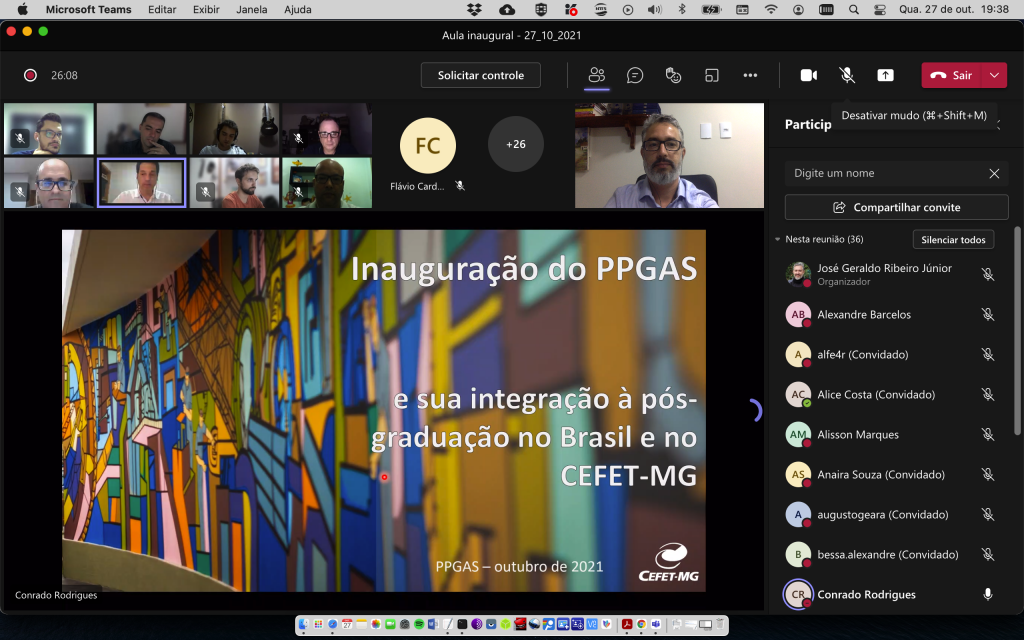The image size is (1024, 640).
Task: Click the participants list scrollbar
Action: point(1017,330)
